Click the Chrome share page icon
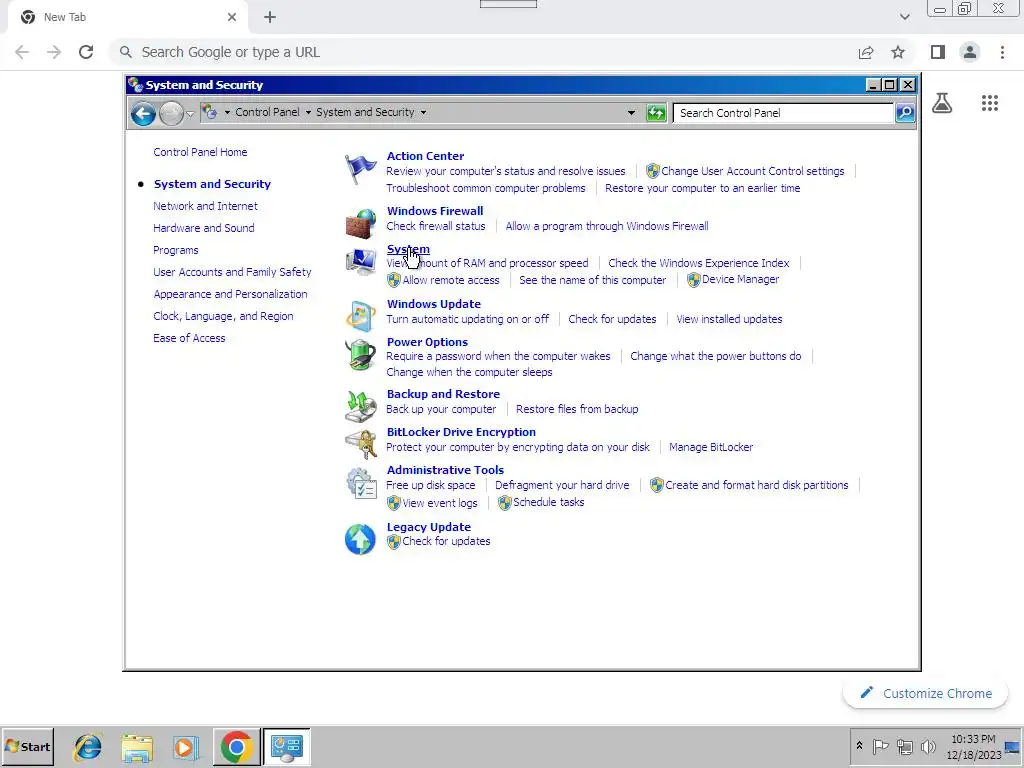The height and width of the screenshot is (768, 1024). point(866,52)
